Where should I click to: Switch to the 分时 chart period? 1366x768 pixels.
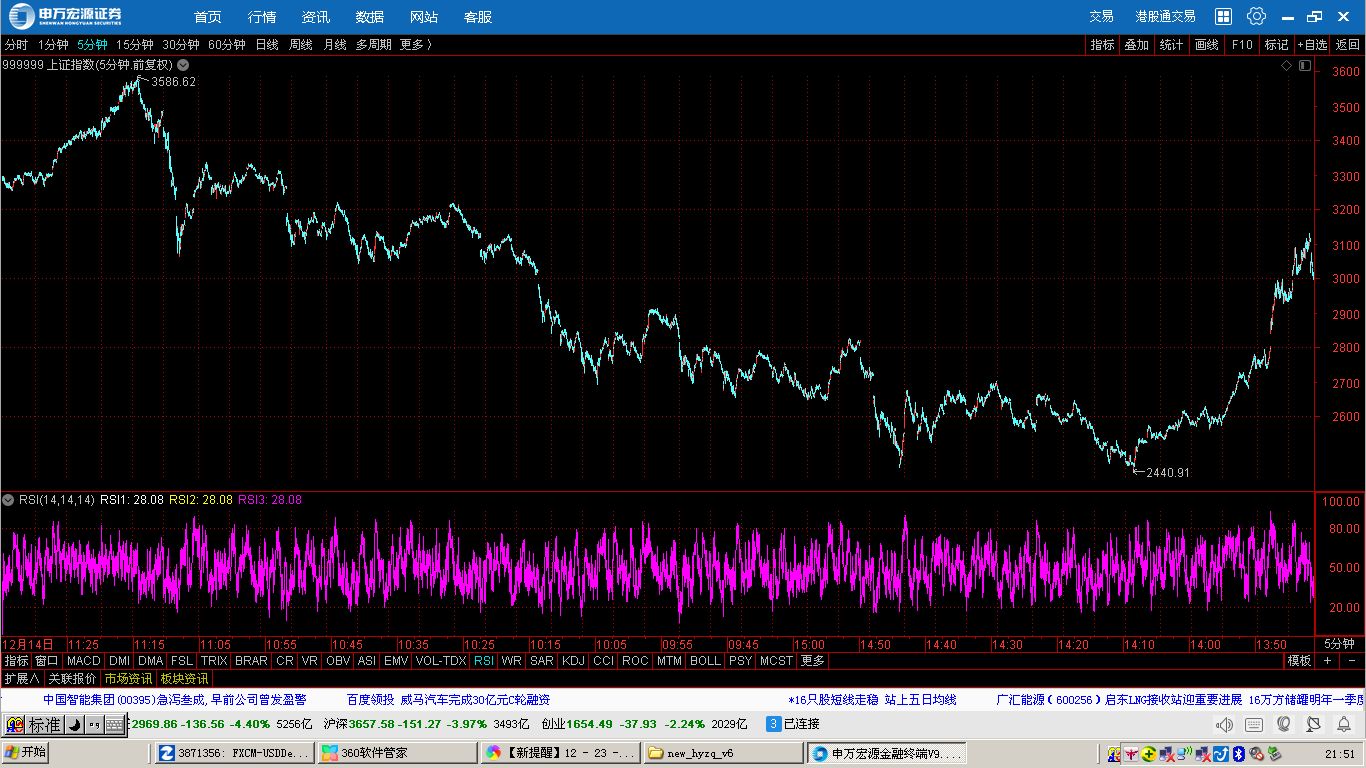pyautogui.click(x=16, y=44)
